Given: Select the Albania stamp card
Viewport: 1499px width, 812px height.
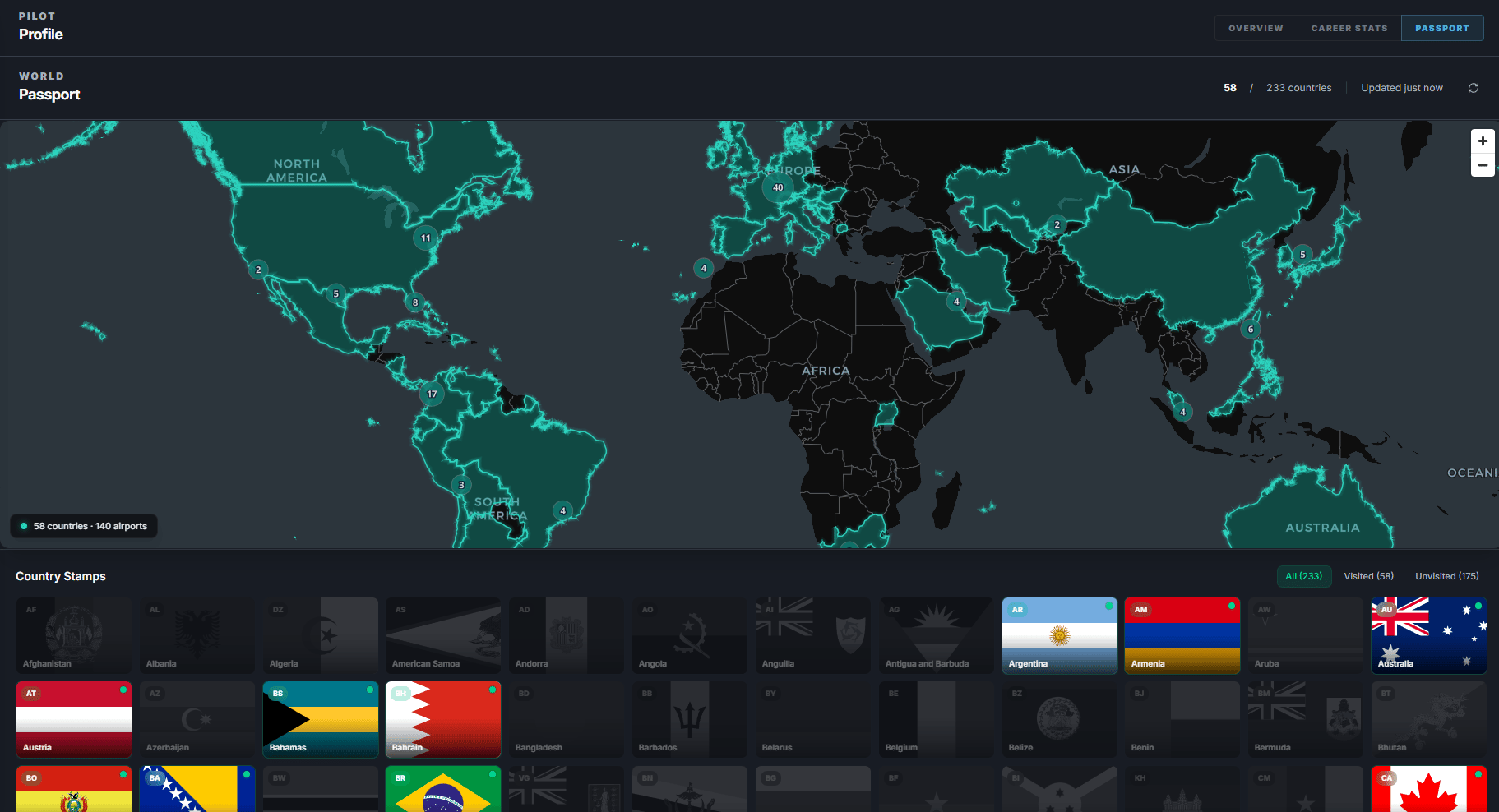Looking at the screenshot, I should coord(197,636).
